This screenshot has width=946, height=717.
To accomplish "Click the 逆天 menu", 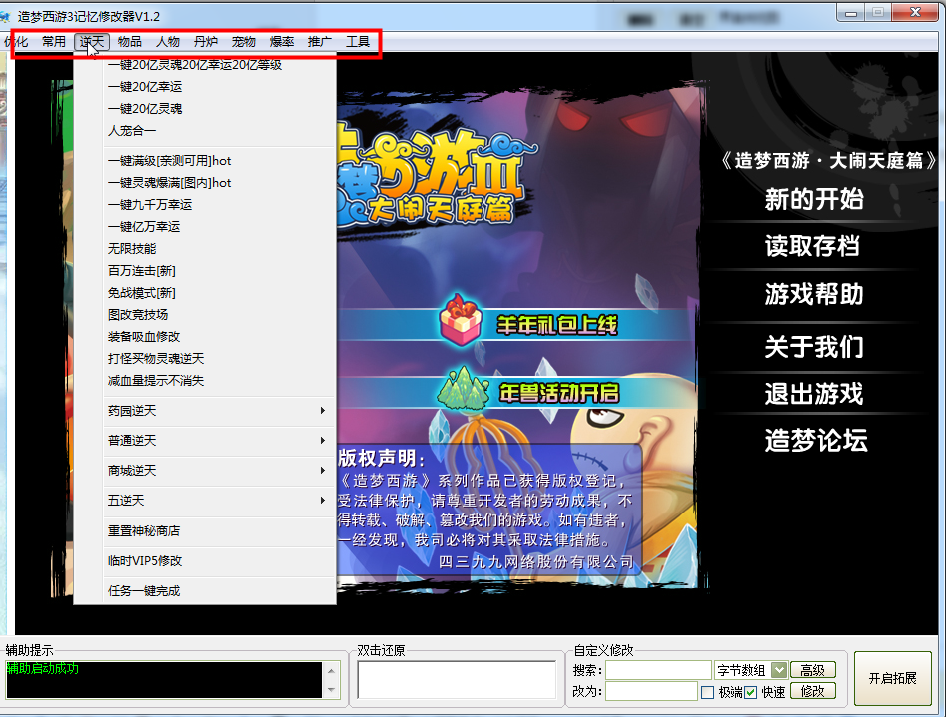I will click(92, 42).
